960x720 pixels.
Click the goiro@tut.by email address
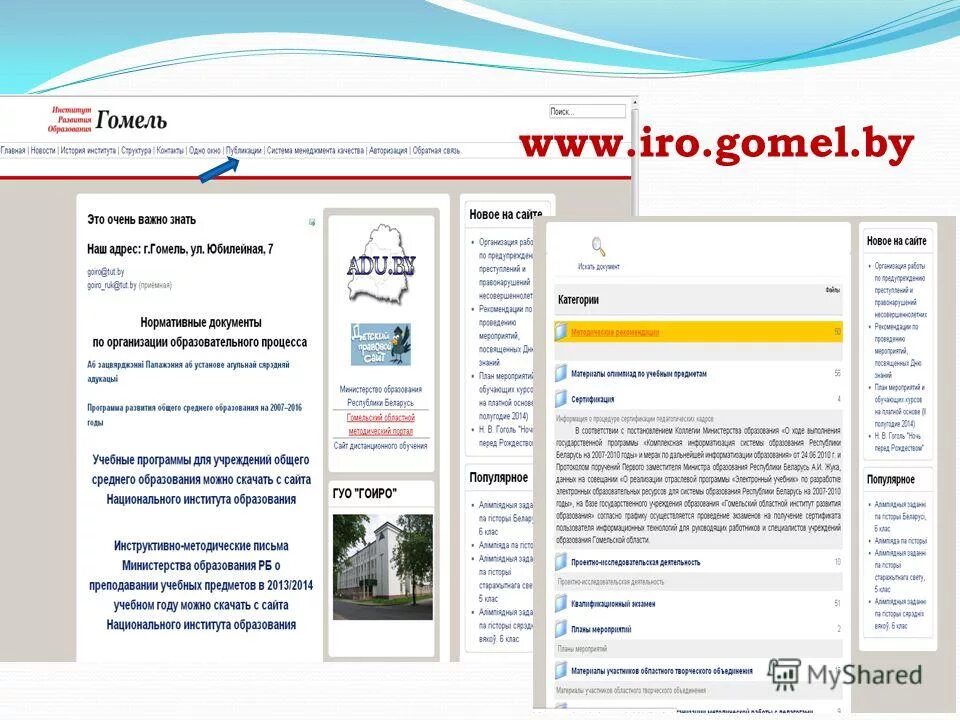(105, 272)
